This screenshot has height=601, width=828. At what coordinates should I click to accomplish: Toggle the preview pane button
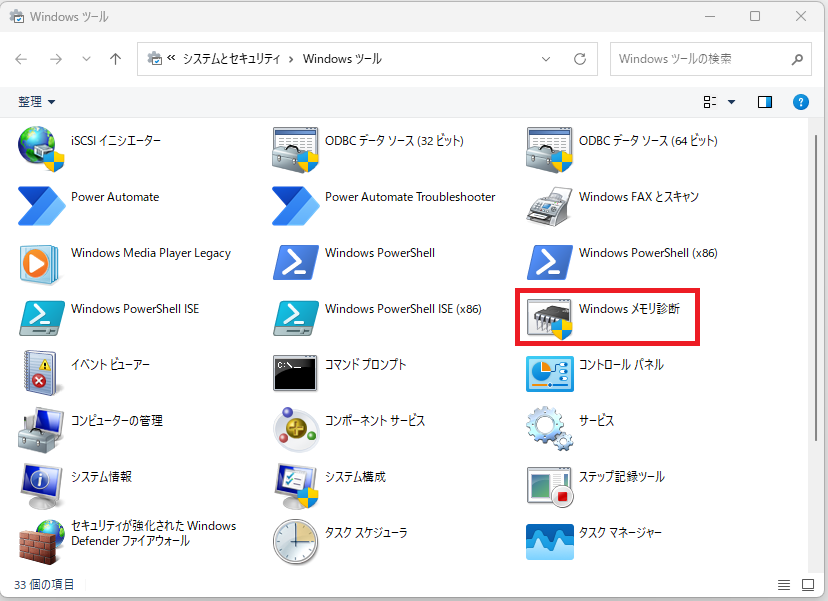pyautogui.click(x=765, y=101)
